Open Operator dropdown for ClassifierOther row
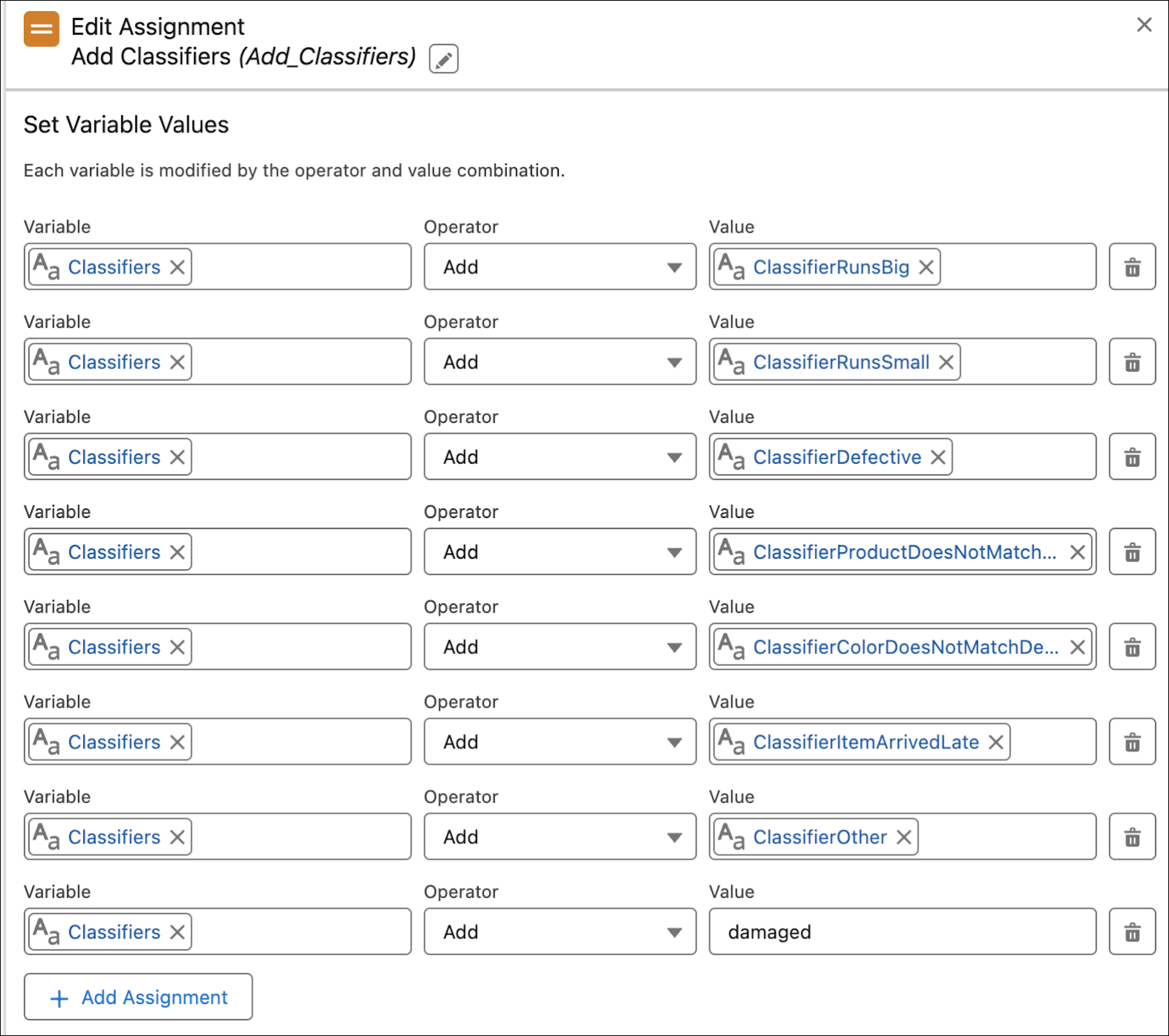 click(x=560, y=836)
